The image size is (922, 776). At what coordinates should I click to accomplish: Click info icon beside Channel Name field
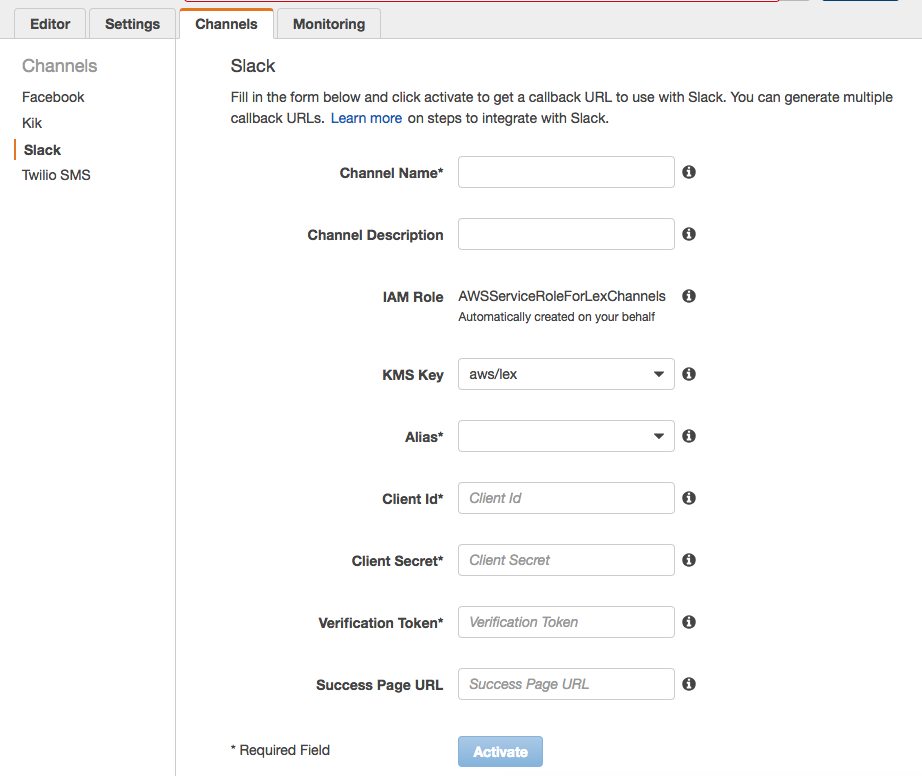point(688,172)
